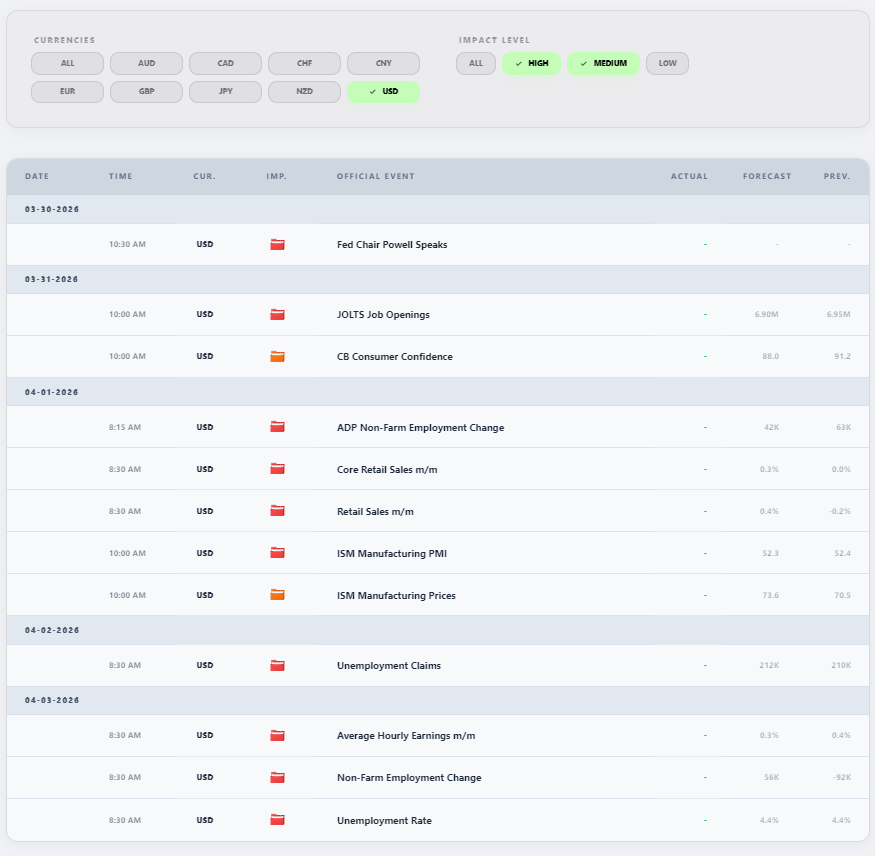The image size is (875, 856).
Task: Click the 8:15 AM time for ADP event
Action: point(125,427)
